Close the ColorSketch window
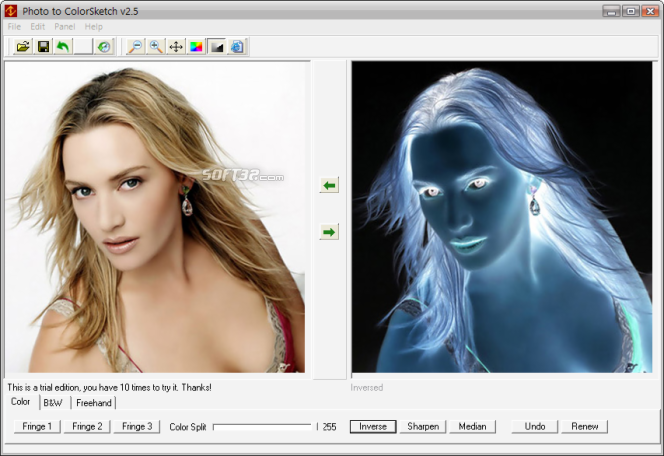Viewport: 664px width, 456px height. coord(650,11)
